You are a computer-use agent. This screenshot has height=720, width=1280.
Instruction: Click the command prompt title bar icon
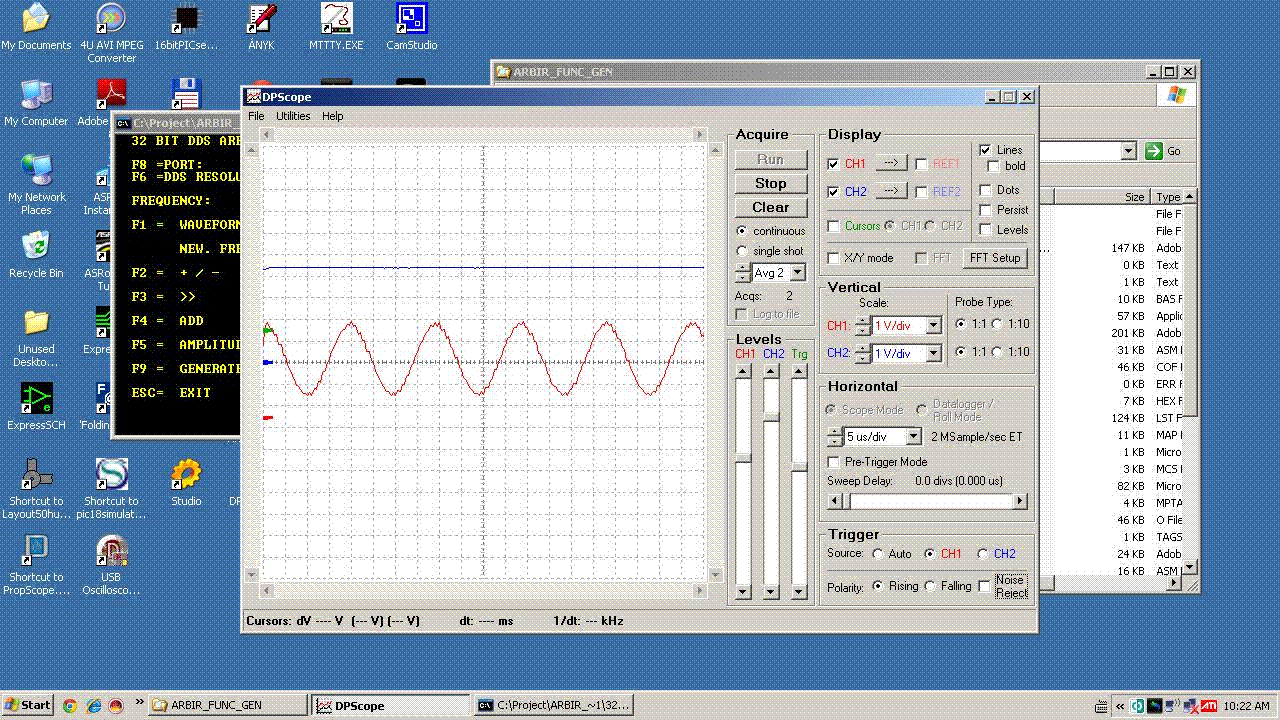[x=123, y=124]
